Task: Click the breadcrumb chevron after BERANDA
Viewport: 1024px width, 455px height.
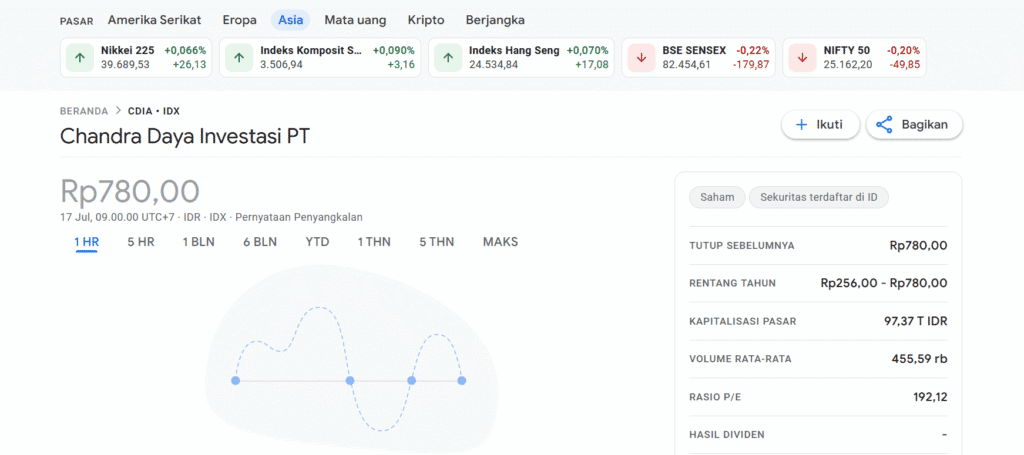Action: 118,111
